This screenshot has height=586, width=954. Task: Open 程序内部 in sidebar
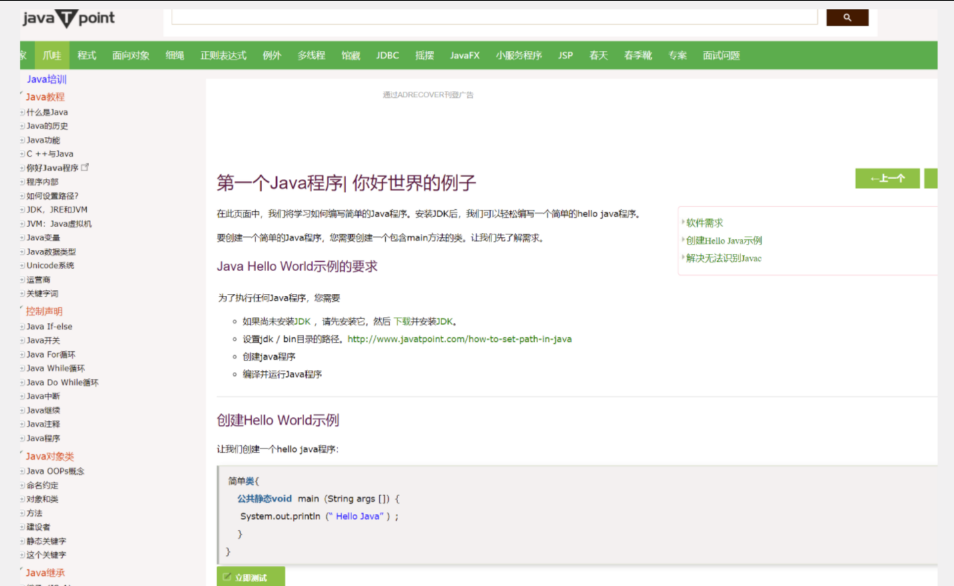click(42, 182)
